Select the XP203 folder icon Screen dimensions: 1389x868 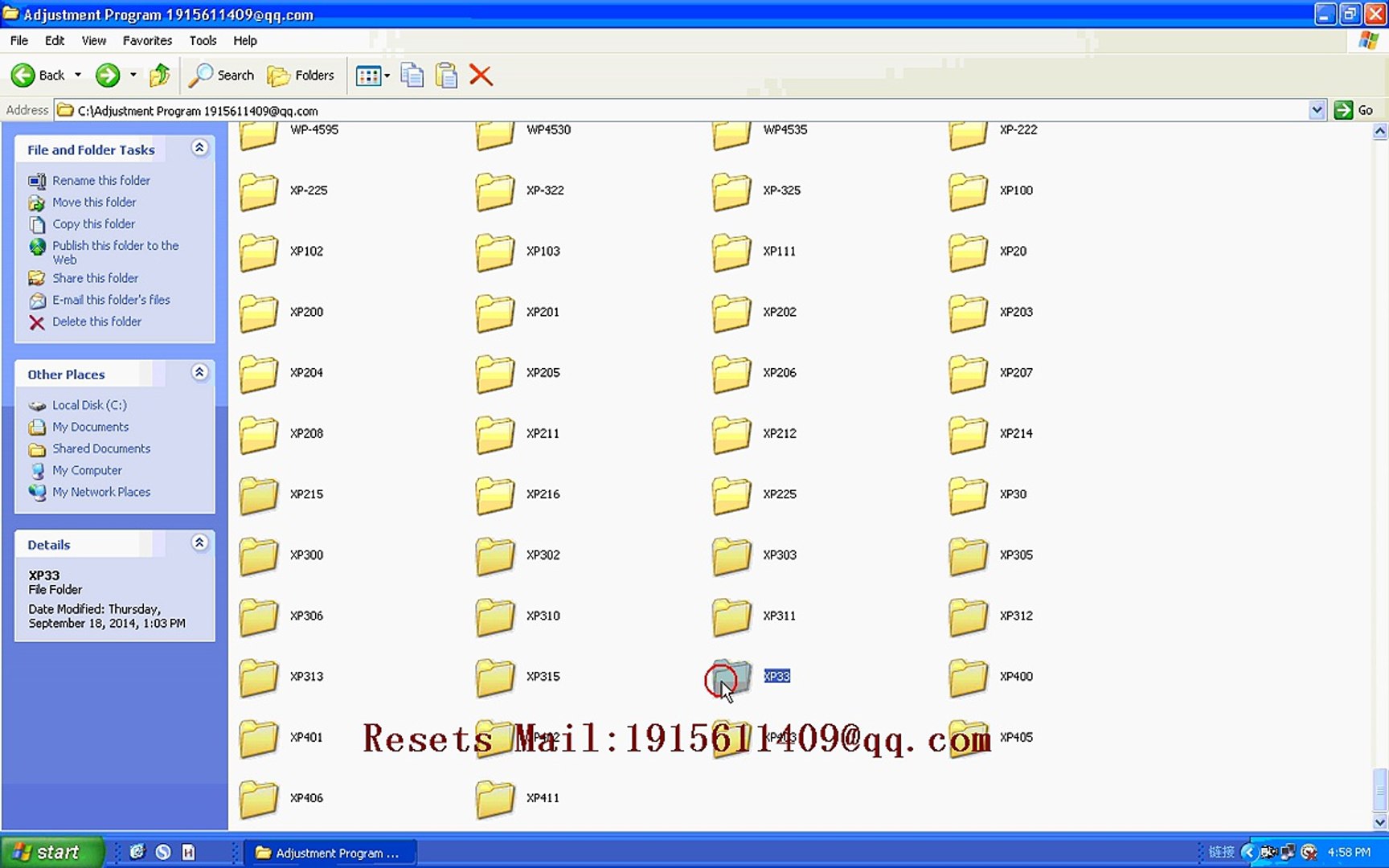pos(968,313)
